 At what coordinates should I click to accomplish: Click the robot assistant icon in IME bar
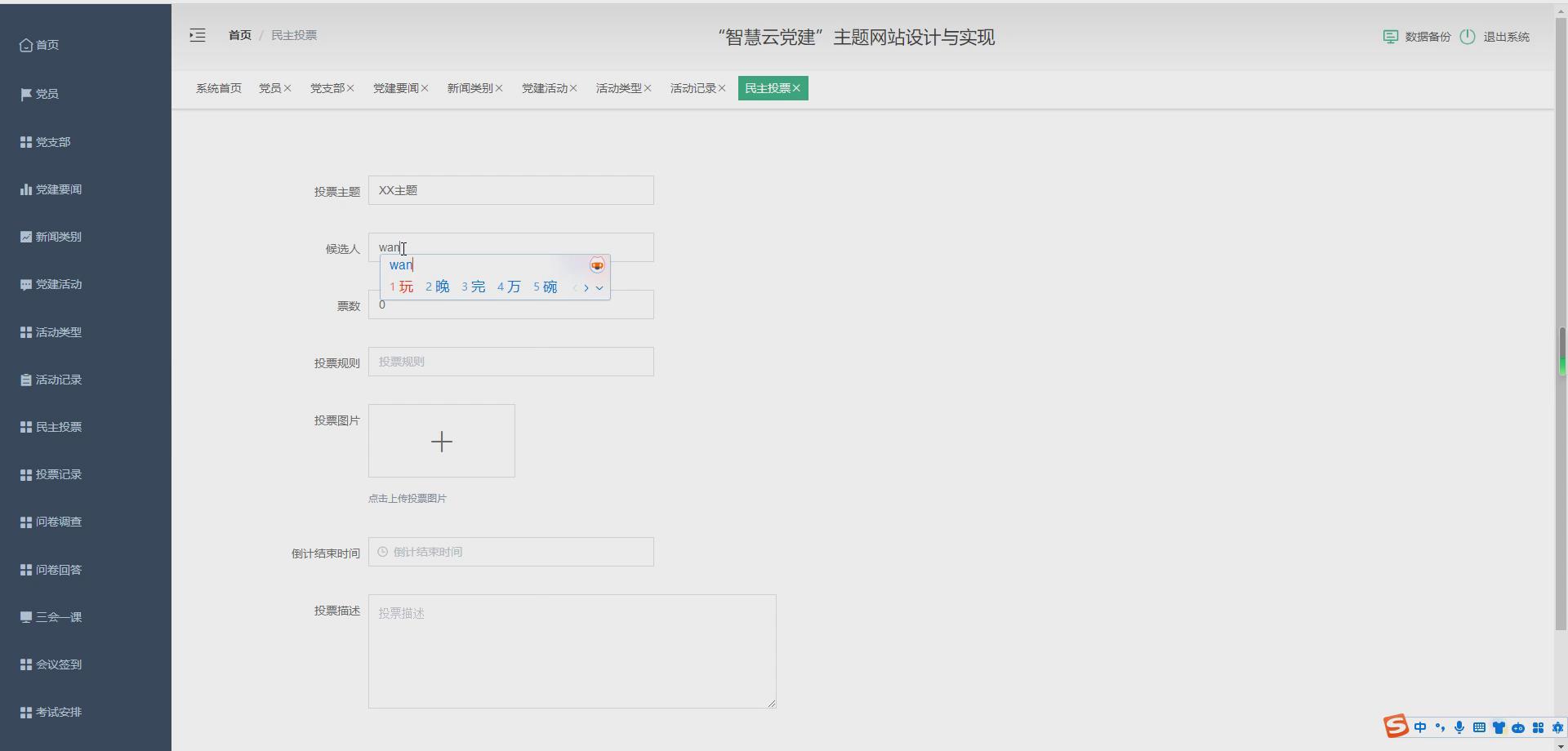click(1518, 727)
